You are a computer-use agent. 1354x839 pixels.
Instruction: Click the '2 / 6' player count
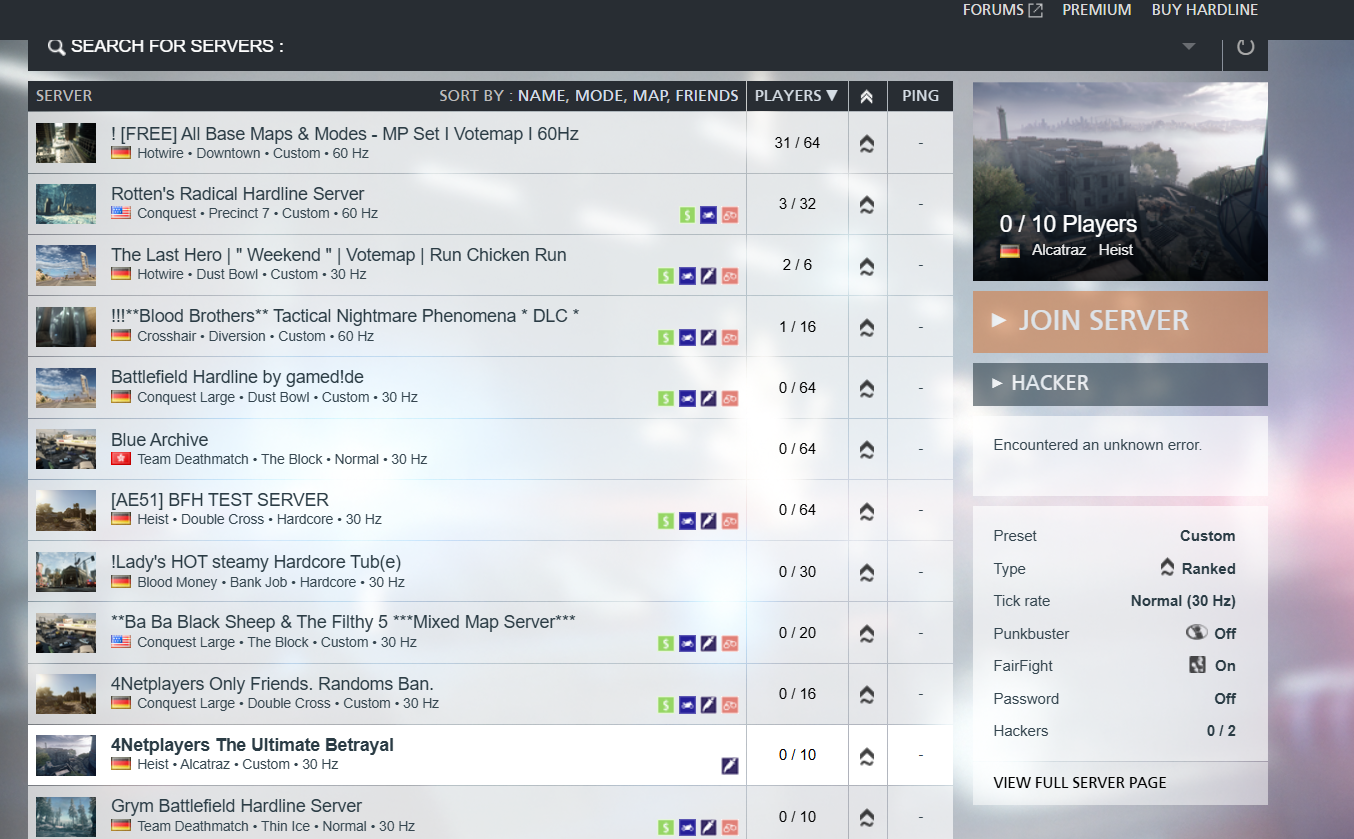[797, 265]
